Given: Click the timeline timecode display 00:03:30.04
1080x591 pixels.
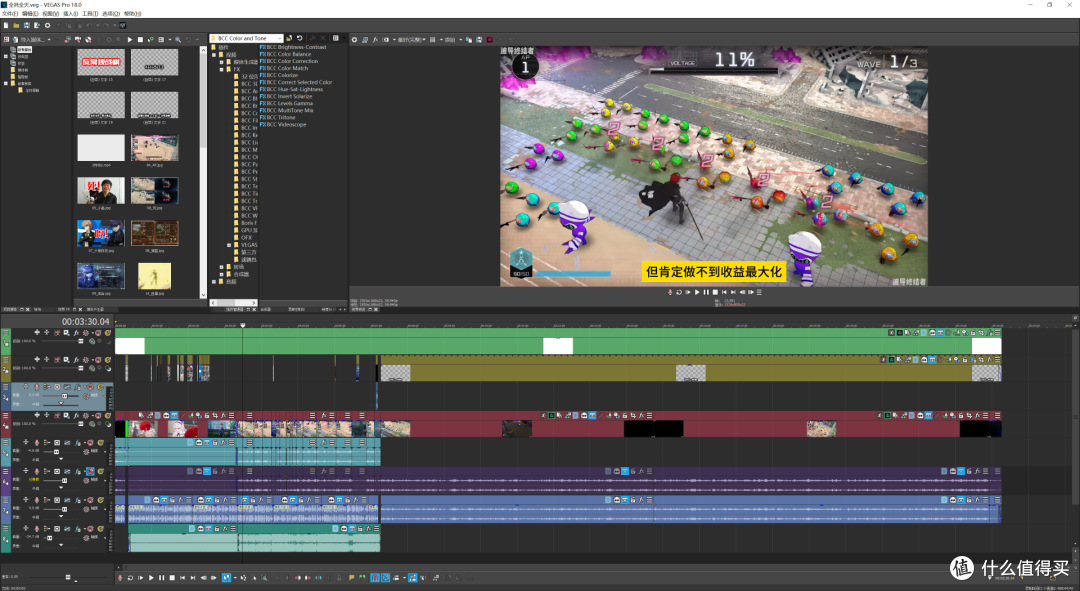Looking at the screenshot, I should pyautogui.click(x=85, y=322).
